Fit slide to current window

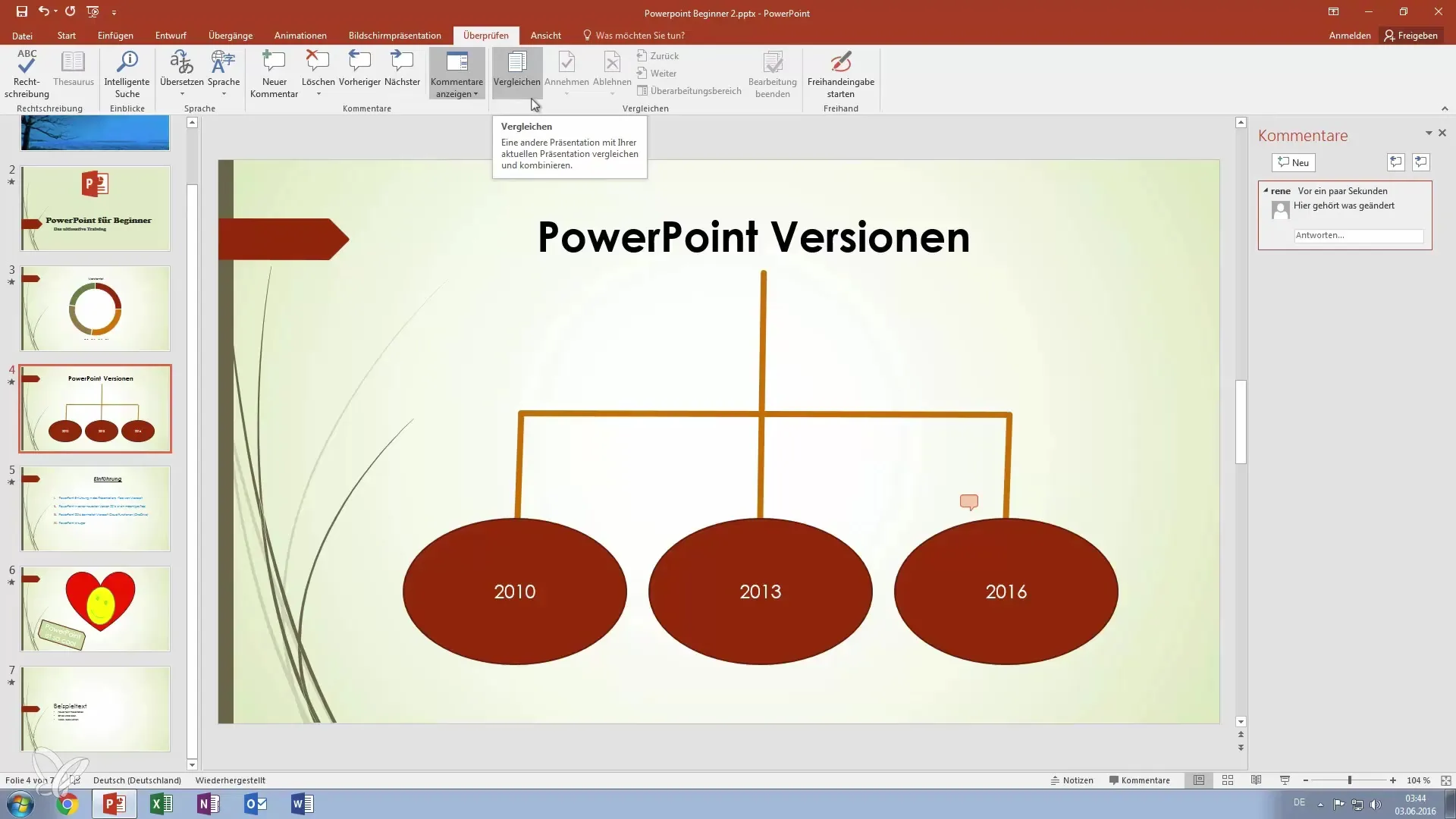pyautogui.click(x=1445, y=780)
